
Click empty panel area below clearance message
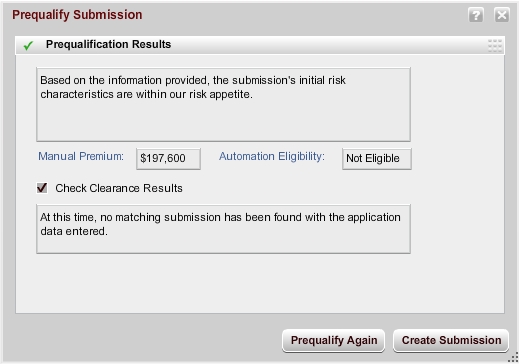(x=260, y=283)
